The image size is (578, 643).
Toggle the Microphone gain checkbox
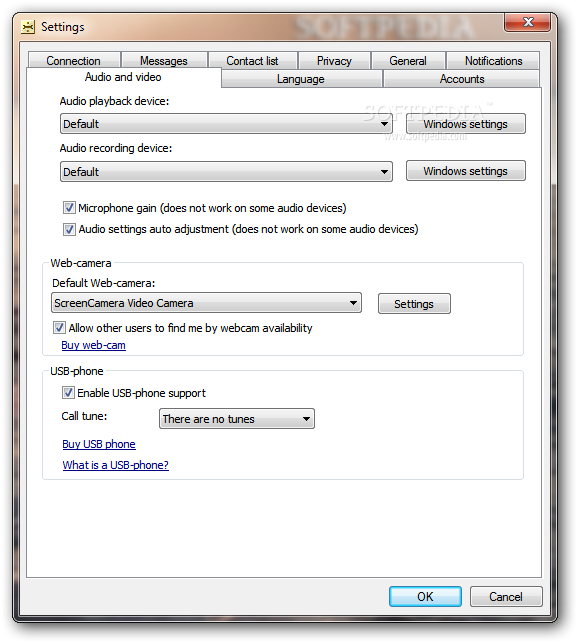(69, 208)
